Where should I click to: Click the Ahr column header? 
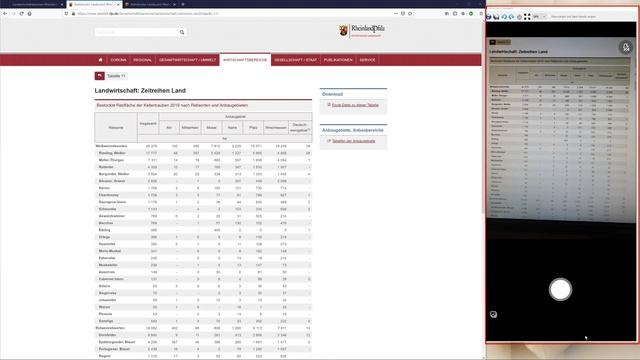(169, 127)
